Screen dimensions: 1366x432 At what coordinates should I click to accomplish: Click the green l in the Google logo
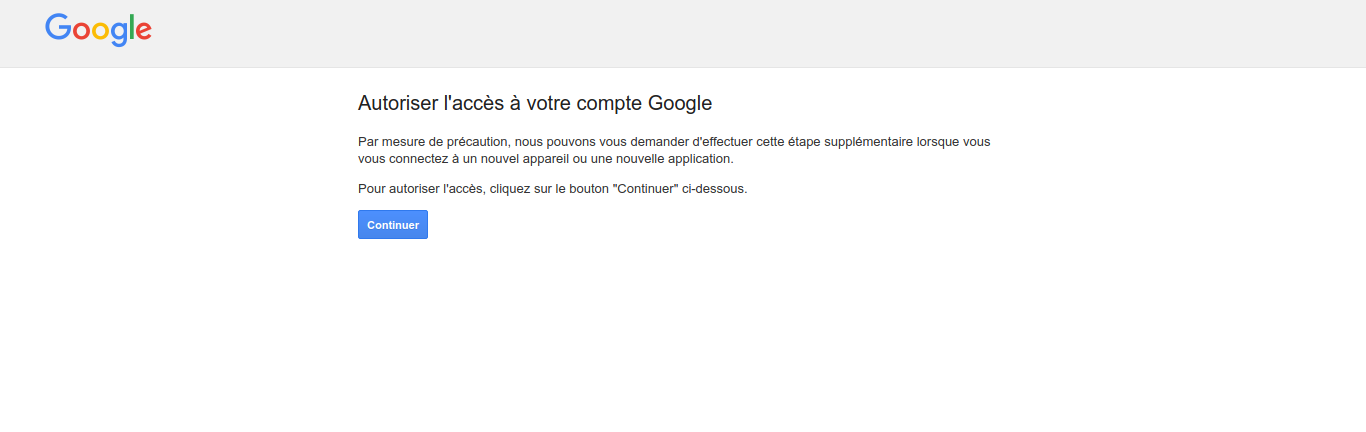[x=132, y=28]
